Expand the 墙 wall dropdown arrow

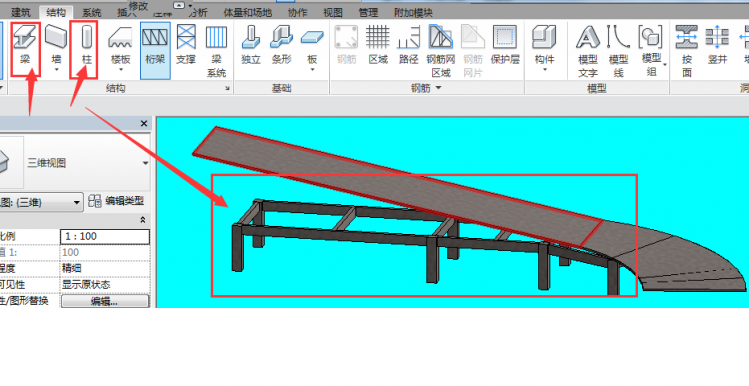point(56,70)
